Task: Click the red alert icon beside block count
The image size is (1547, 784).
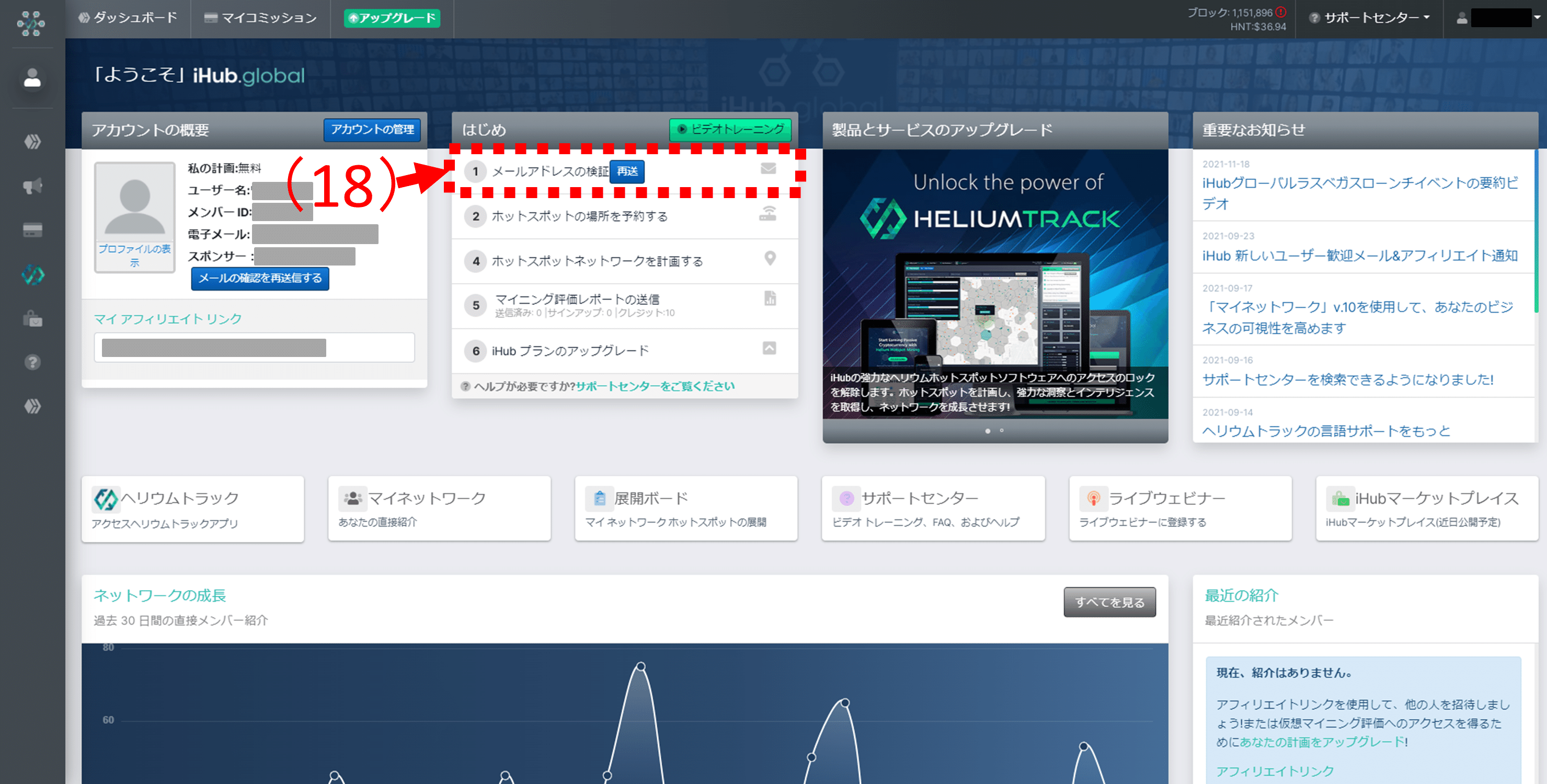Action: pos(1281,12)
